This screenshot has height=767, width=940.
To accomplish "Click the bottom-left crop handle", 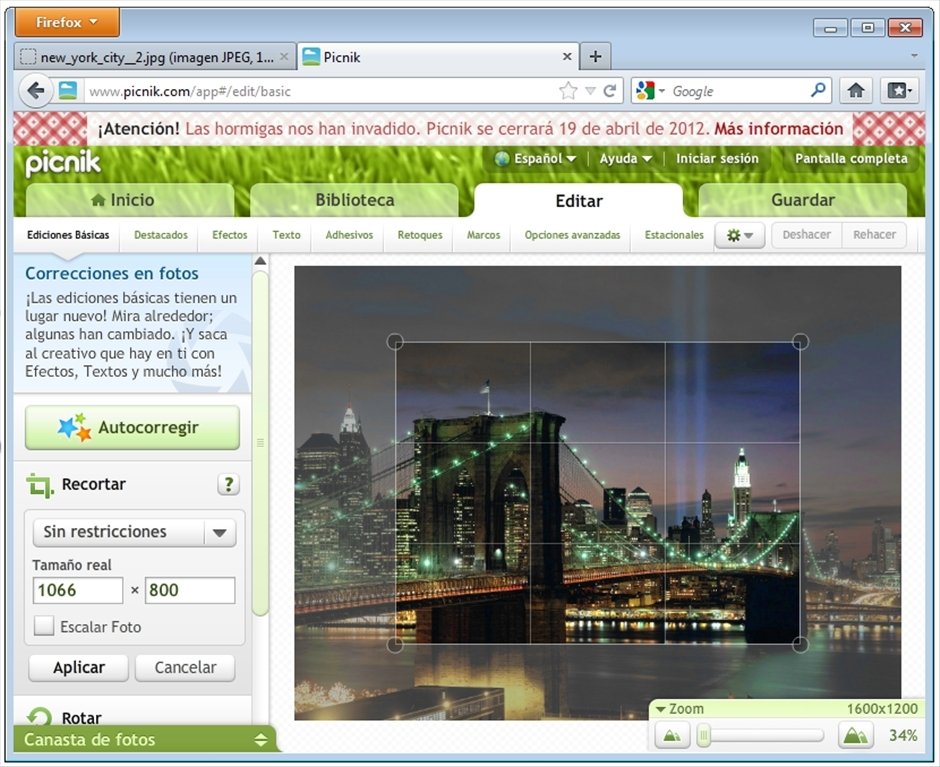I will [x=395, y=645].
